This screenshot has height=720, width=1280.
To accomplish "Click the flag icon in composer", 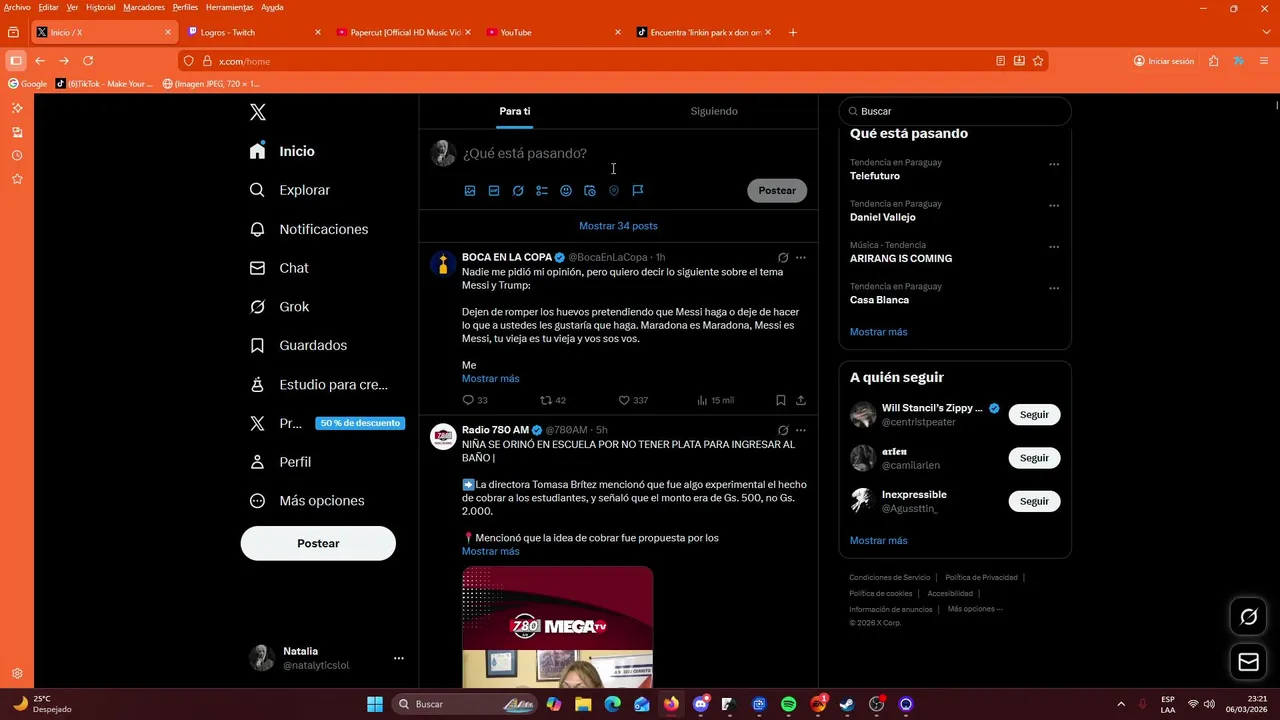I will 638,190.
